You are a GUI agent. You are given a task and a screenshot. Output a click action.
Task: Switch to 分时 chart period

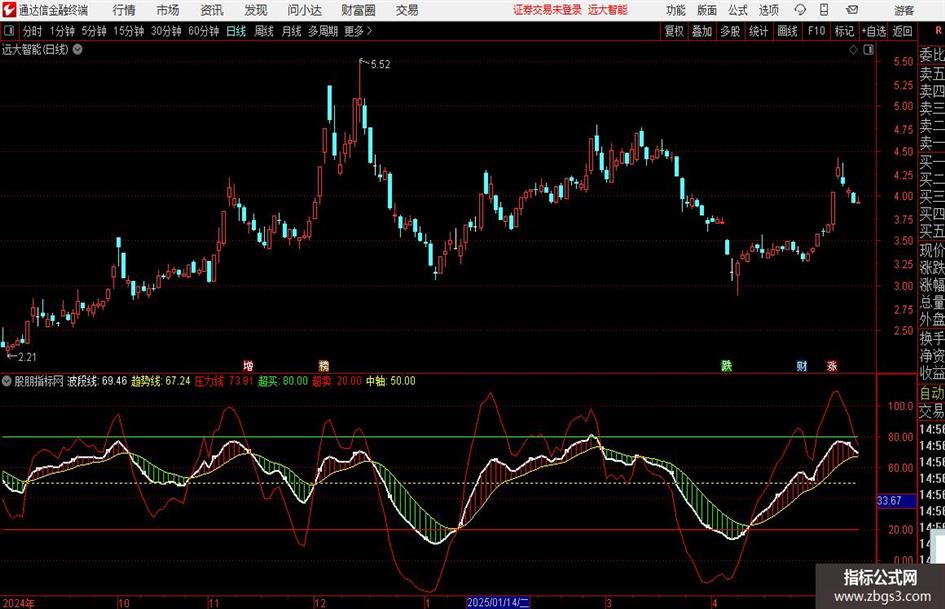[33, 31]
